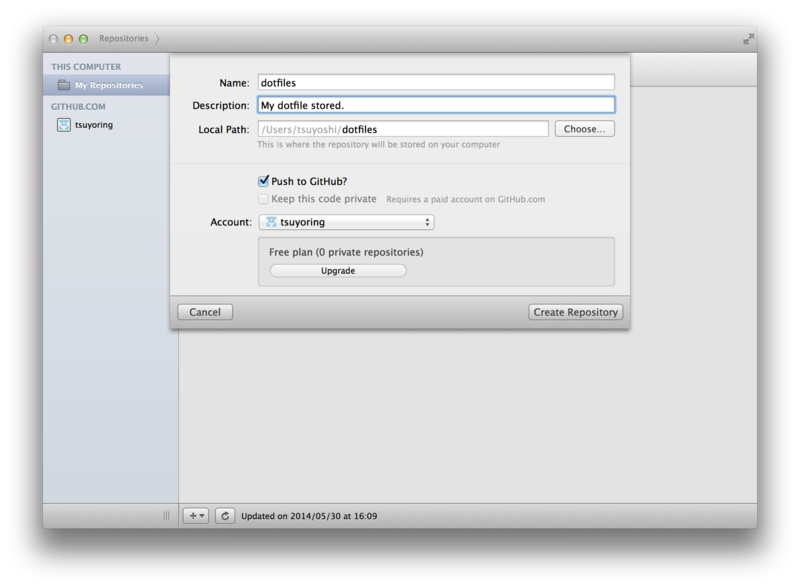Uncheck the Push to GitHub checkbox
Viewport: 800px width, 588px height.
263,181
